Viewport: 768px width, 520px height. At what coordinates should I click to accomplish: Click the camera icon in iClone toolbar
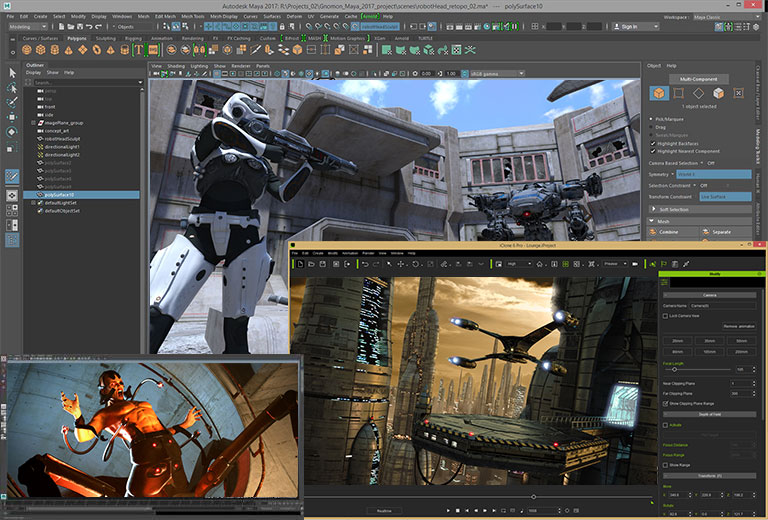click(x=635, y=264)
